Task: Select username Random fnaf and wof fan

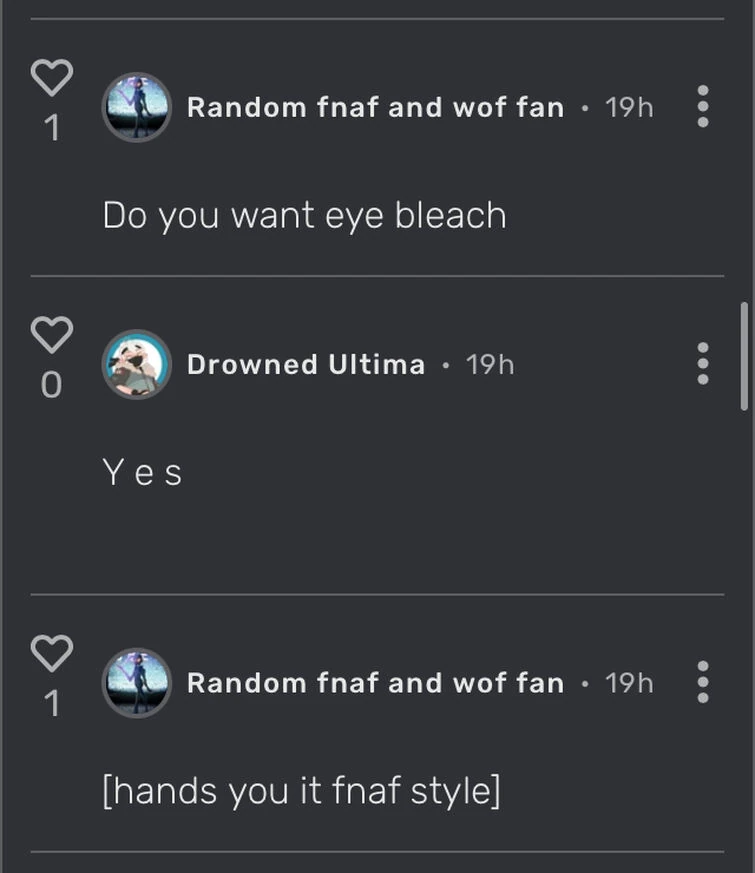Action: [x=375, y=107]
